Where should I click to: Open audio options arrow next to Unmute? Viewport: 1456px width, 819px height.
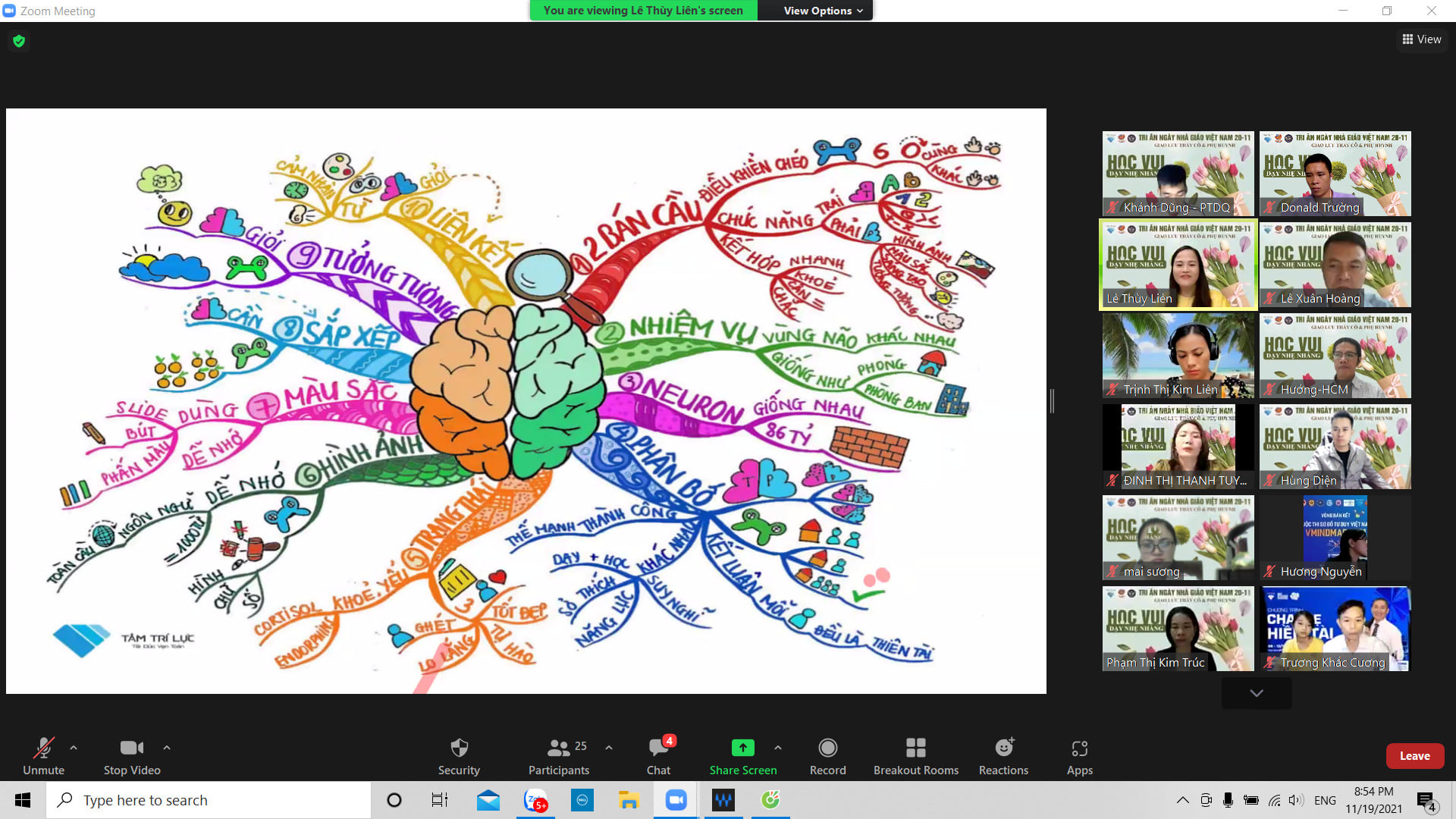click(74, 748)
